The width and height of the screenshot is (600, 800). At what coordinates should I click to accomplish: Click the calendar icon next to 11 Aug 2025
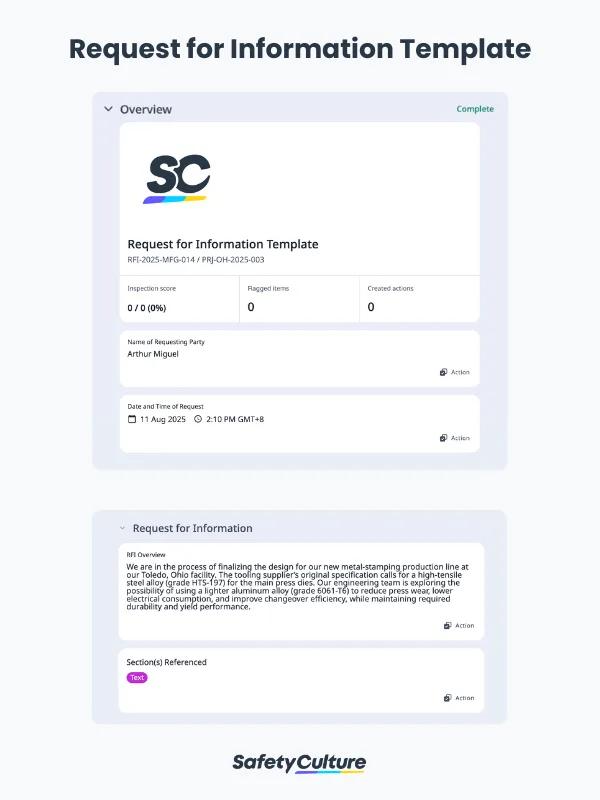point(132,420)
